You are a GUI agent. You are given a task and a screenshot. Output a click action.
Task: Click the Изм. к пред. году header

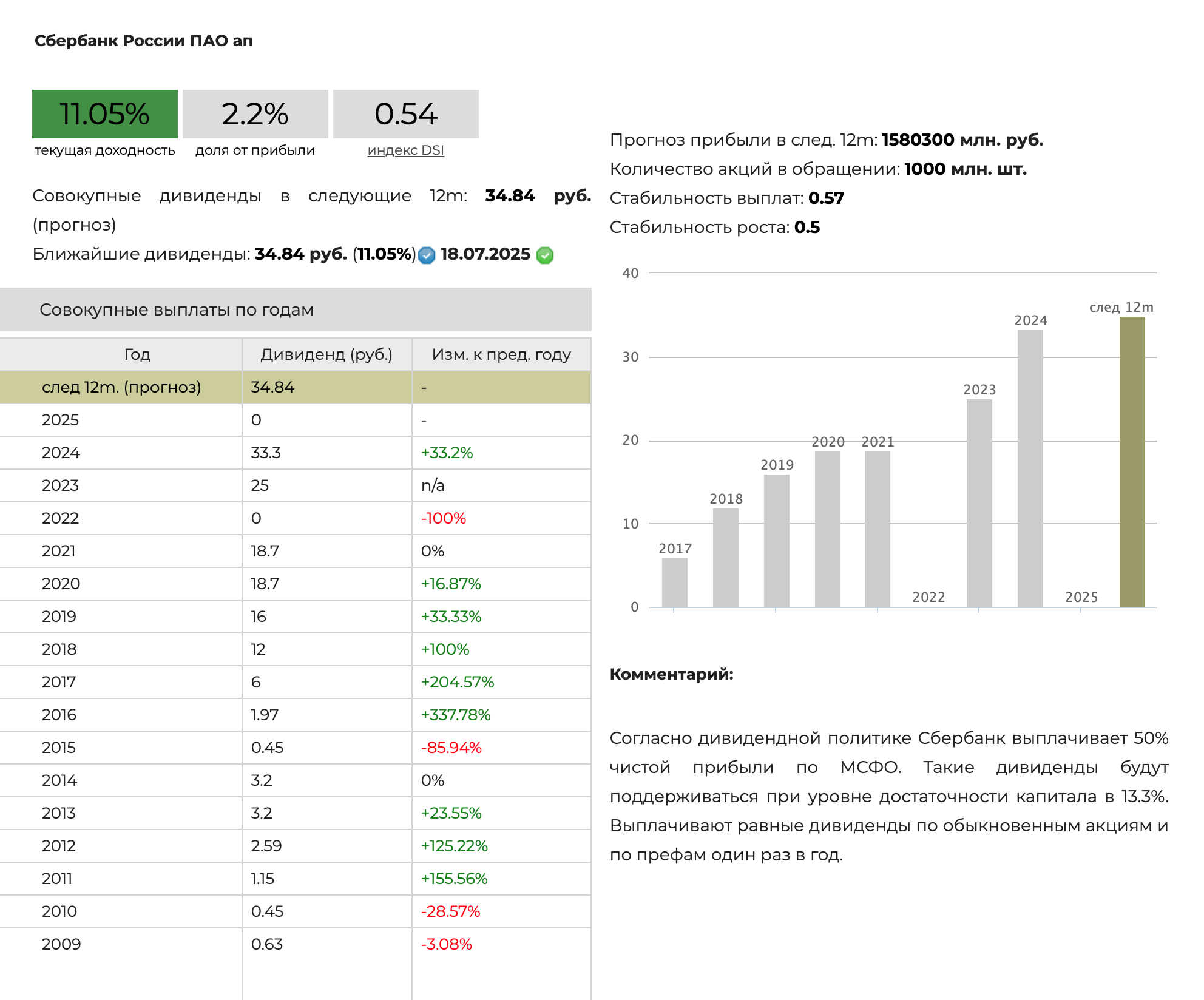pos(501,354)
